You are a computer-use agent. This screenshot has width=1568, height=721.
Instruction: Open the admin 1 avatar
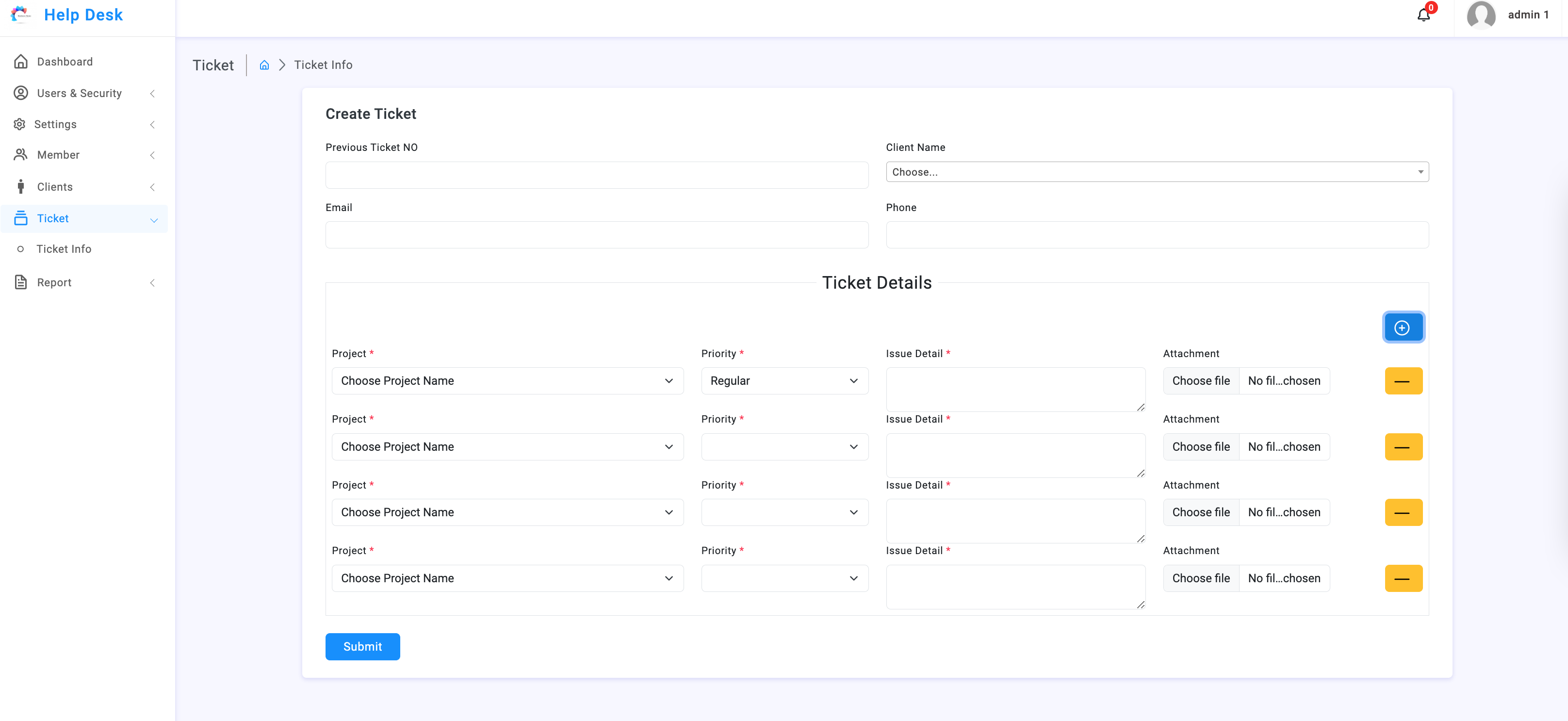point(1480,15)
